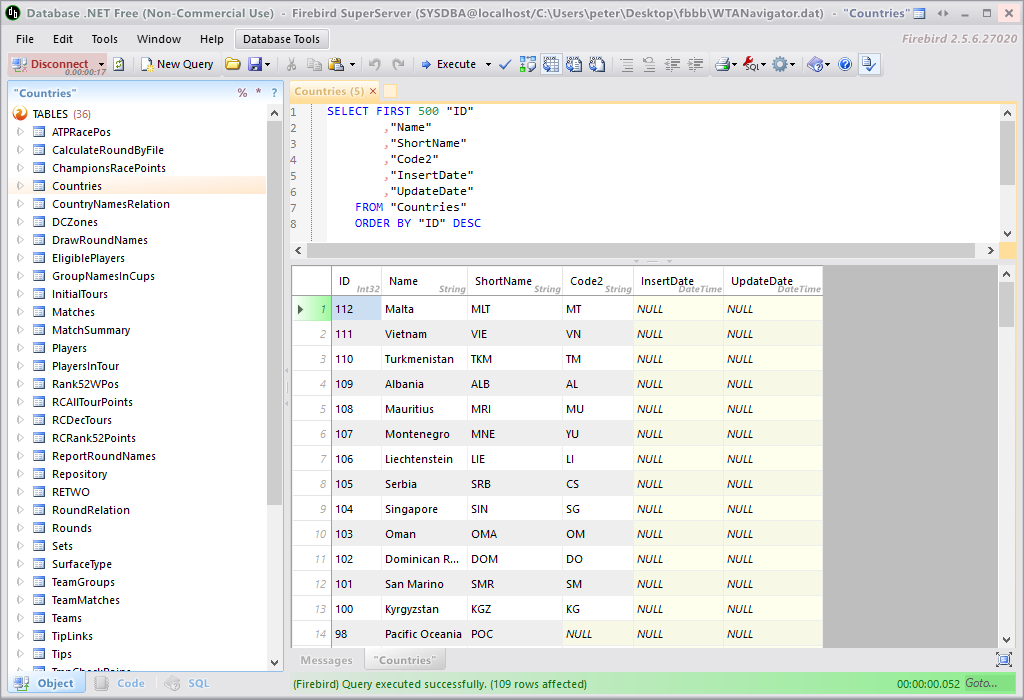Open the Edit menu
The image size is (1024, 700).
pos(63,39)
